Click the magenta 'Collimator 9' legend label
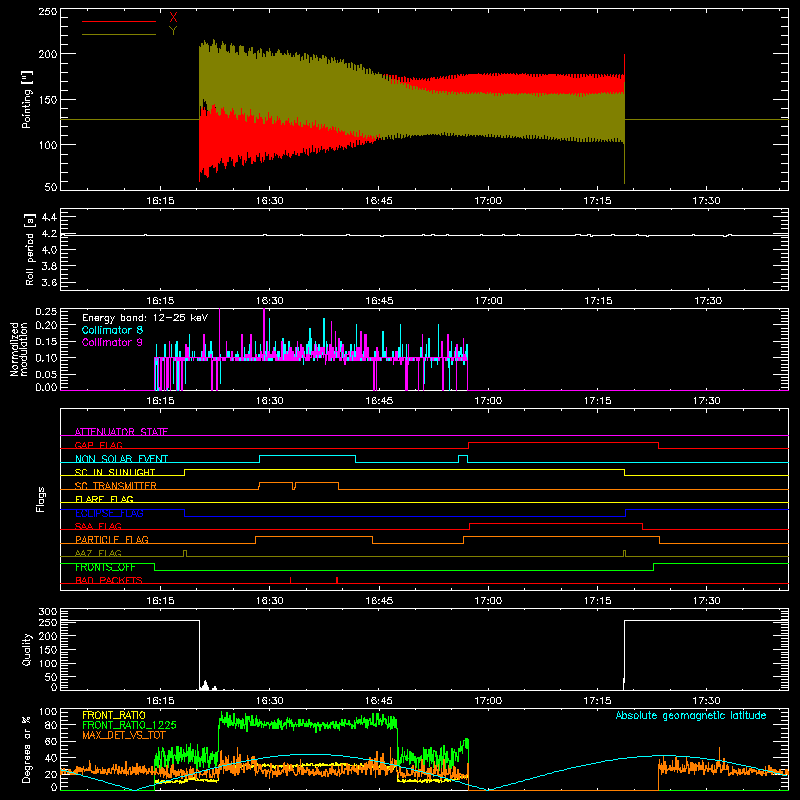The height and width of the screenshot is (800, 800). (112, 342)
